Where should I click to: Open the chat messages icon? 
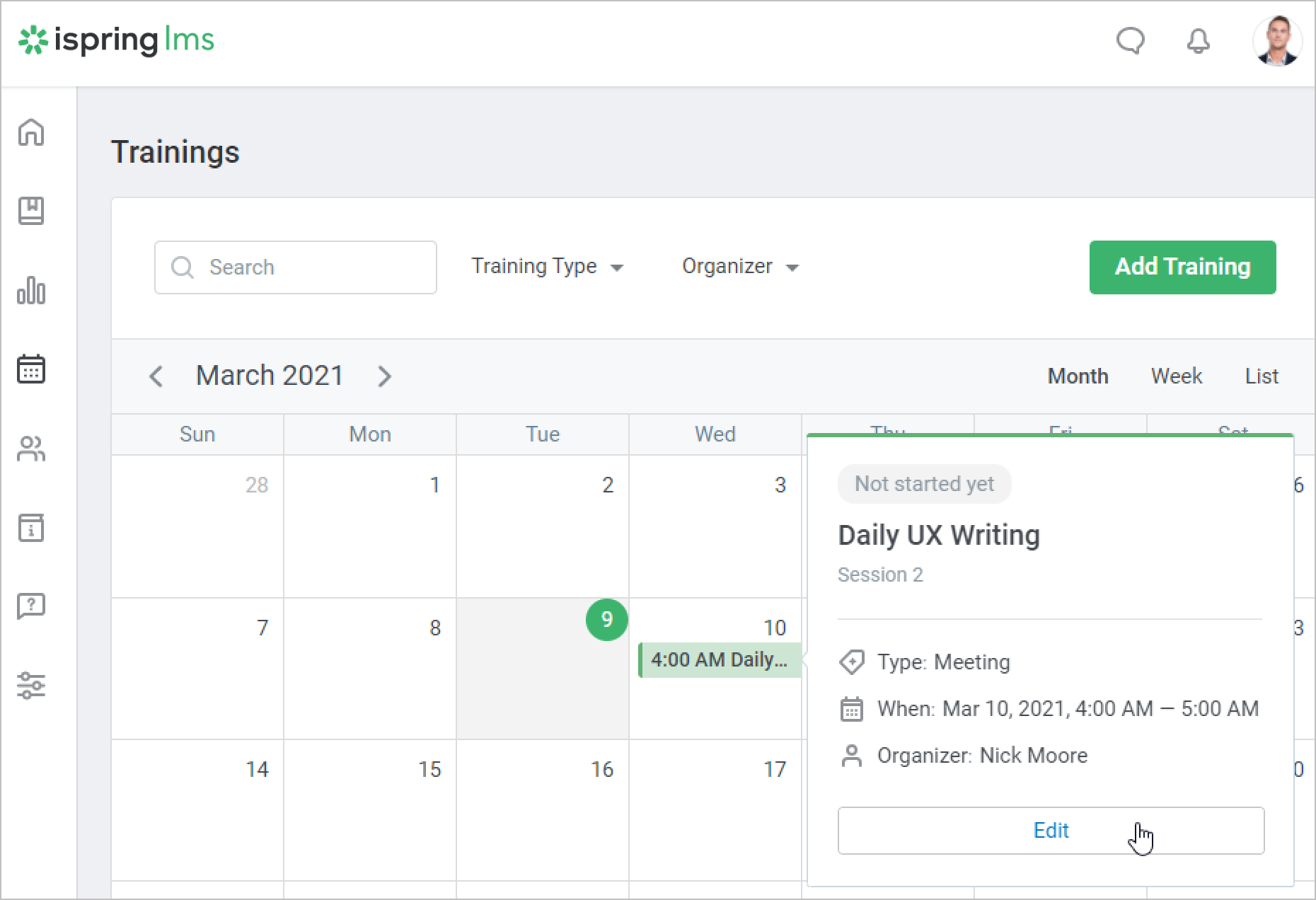(1130, 40)
